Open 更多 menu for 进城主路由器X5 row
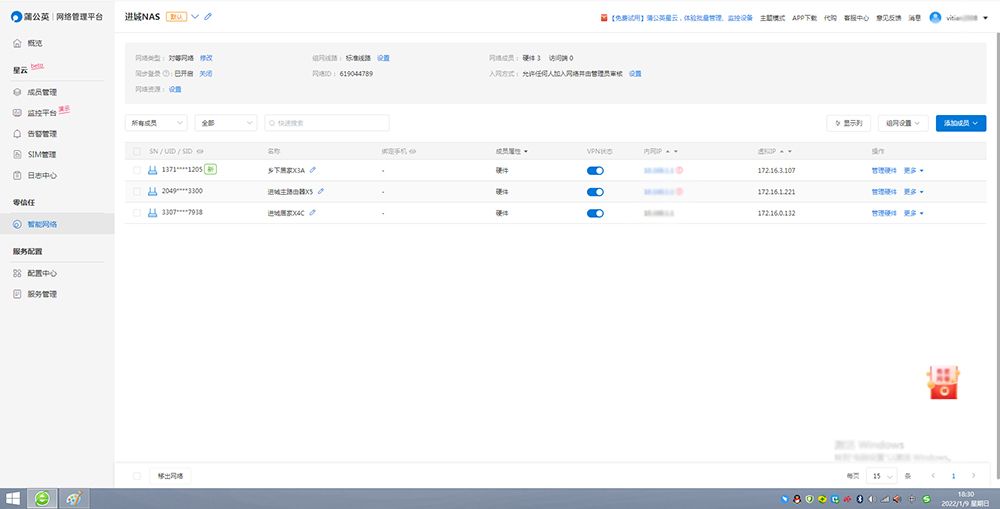1000x509 pixels. click(x=913, y=192)
